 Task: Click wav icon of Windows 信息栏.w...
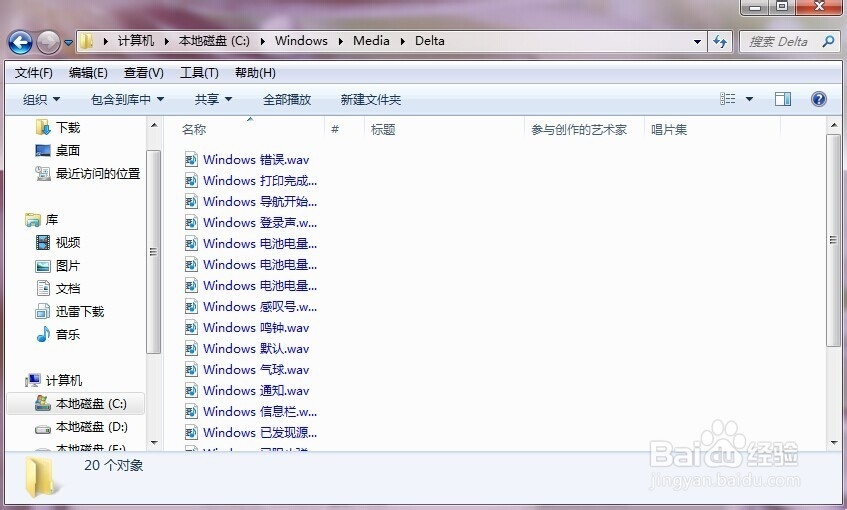[191, 412]
